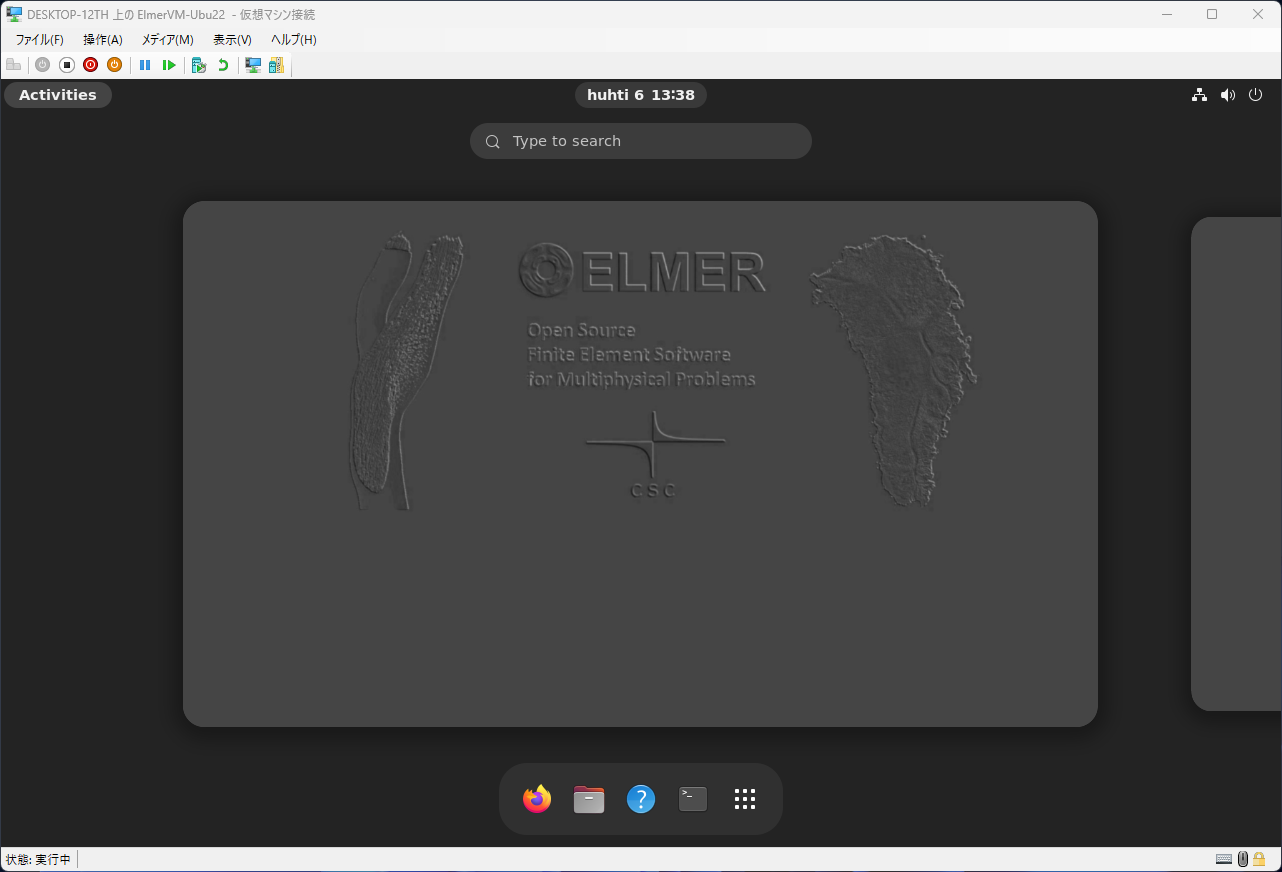The image size is (1282, 872).
Task: Open the clock 'huhti 6 13:38' panel
Action: coord(641,95)
